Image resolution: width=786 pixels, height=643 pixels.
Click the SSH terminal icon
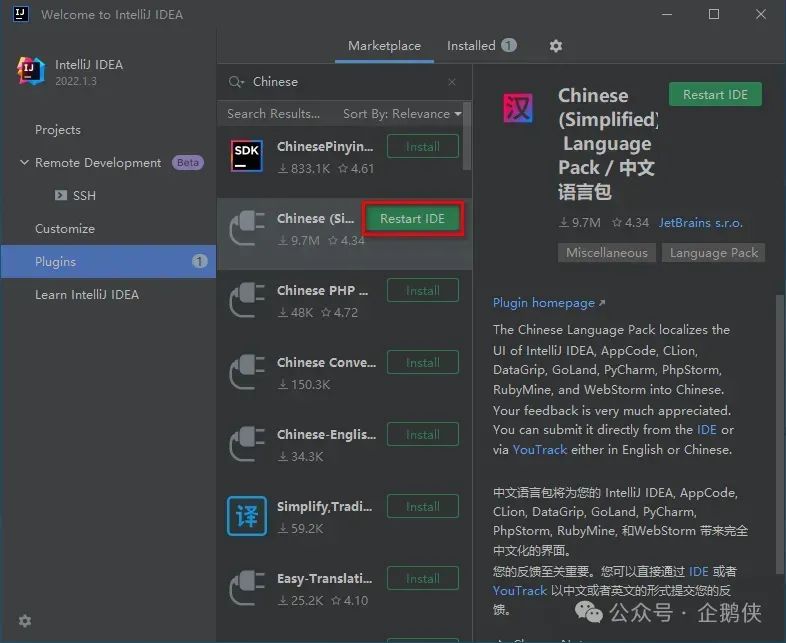[61, 195]
